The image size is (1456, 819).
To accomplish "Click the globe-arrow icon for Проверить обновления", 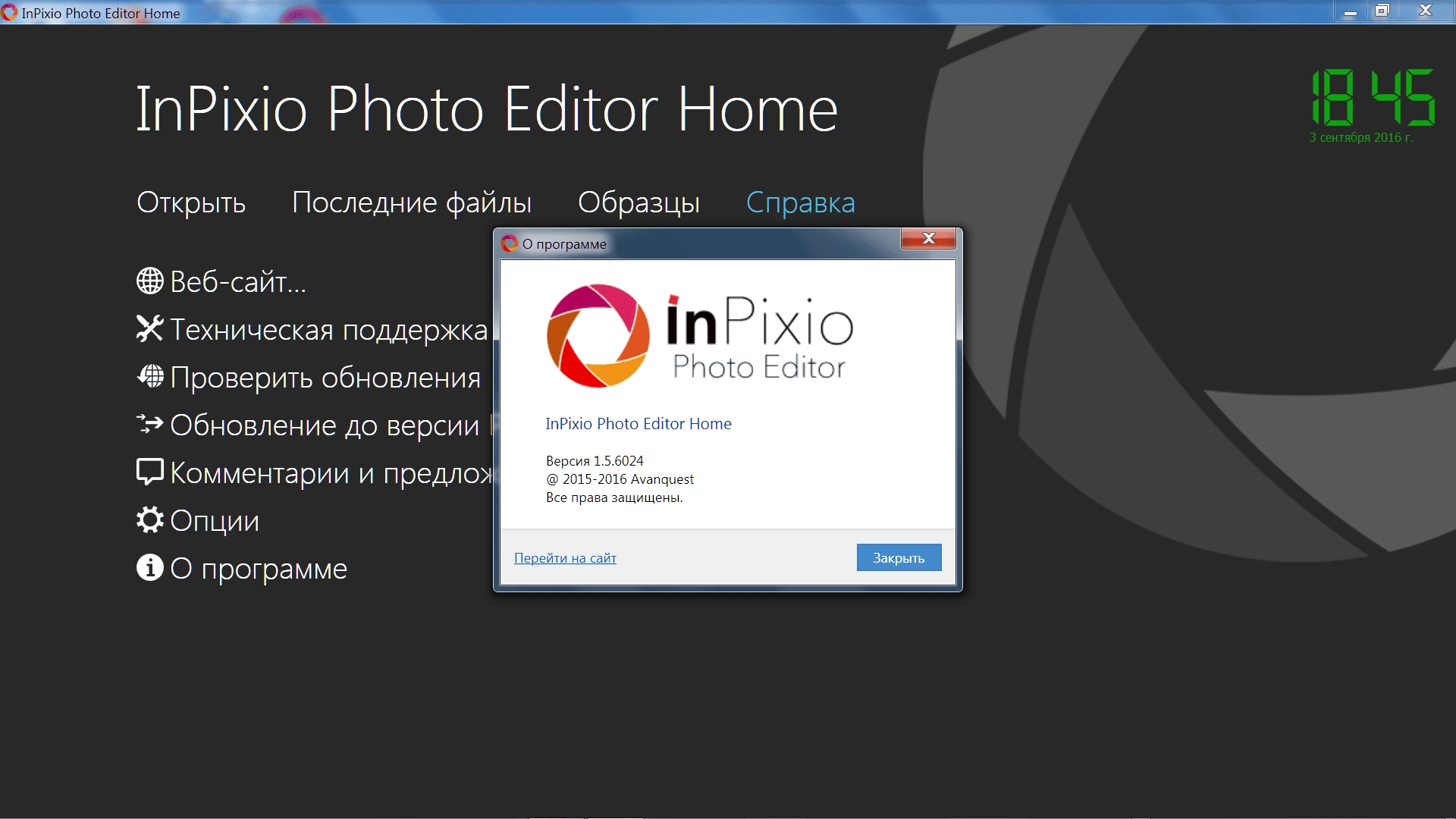I will (x=149, y=376).
